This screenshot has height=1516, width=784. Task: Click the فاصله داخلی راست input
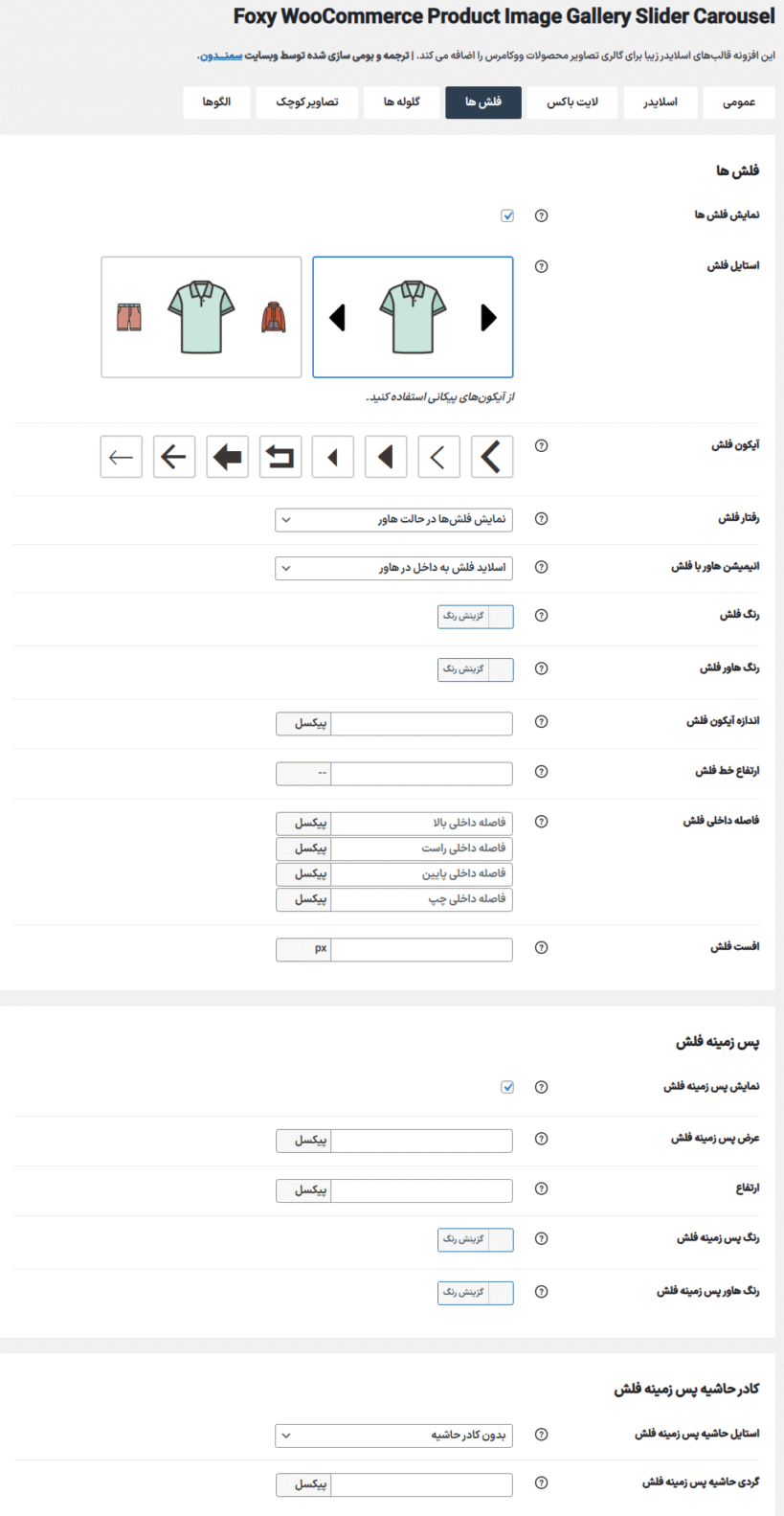pyautogui.click(x=421, y=849)
